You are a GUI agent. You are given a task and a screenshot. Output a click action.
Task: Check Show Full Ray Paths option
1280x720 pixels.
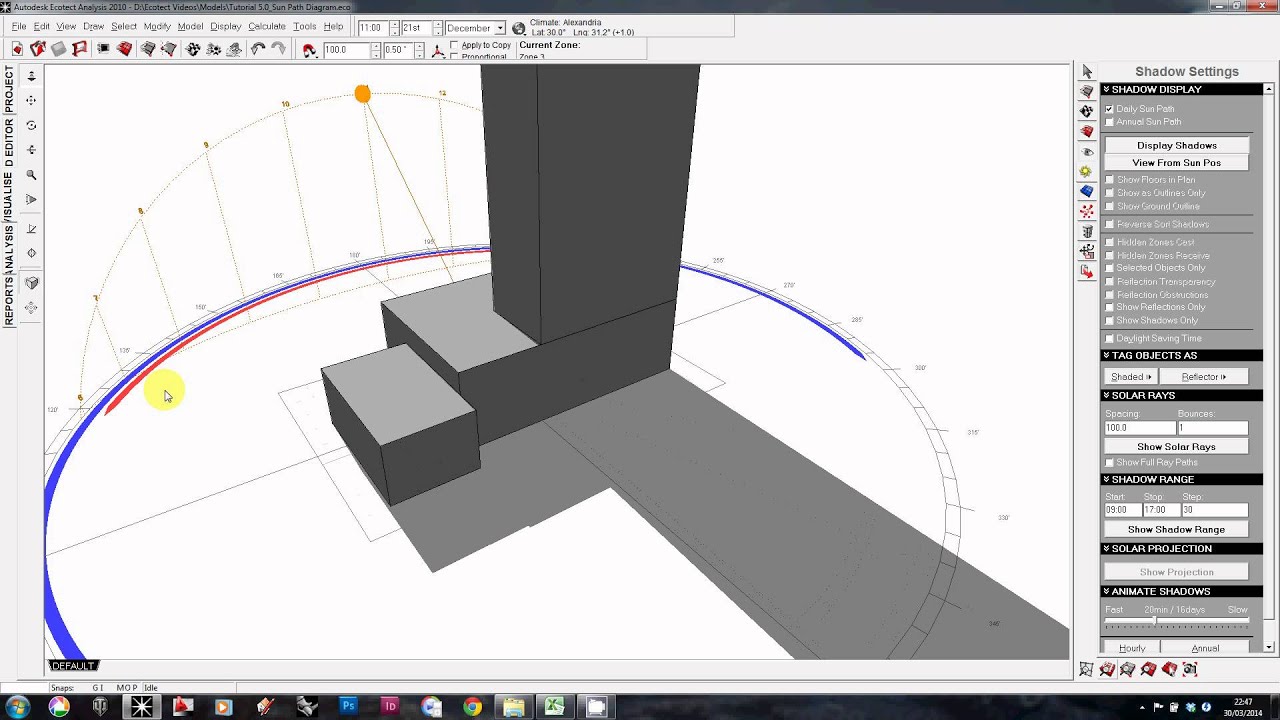pyautogui.click(x=1109, y=463)
